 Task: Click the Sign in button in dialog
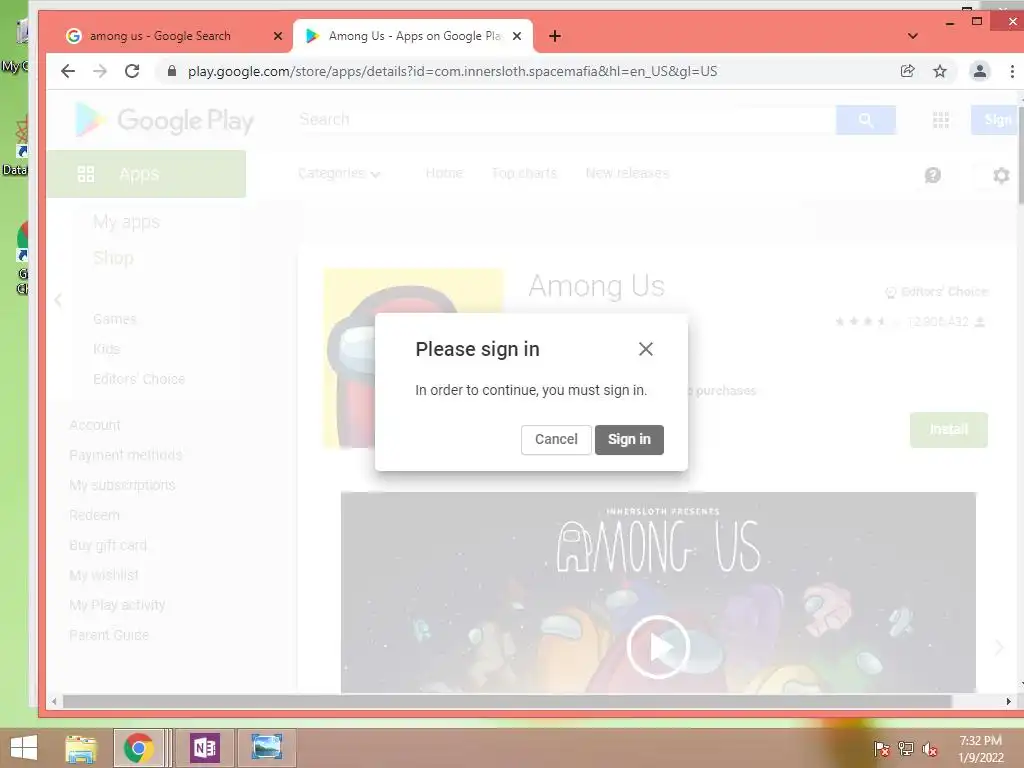629,440
